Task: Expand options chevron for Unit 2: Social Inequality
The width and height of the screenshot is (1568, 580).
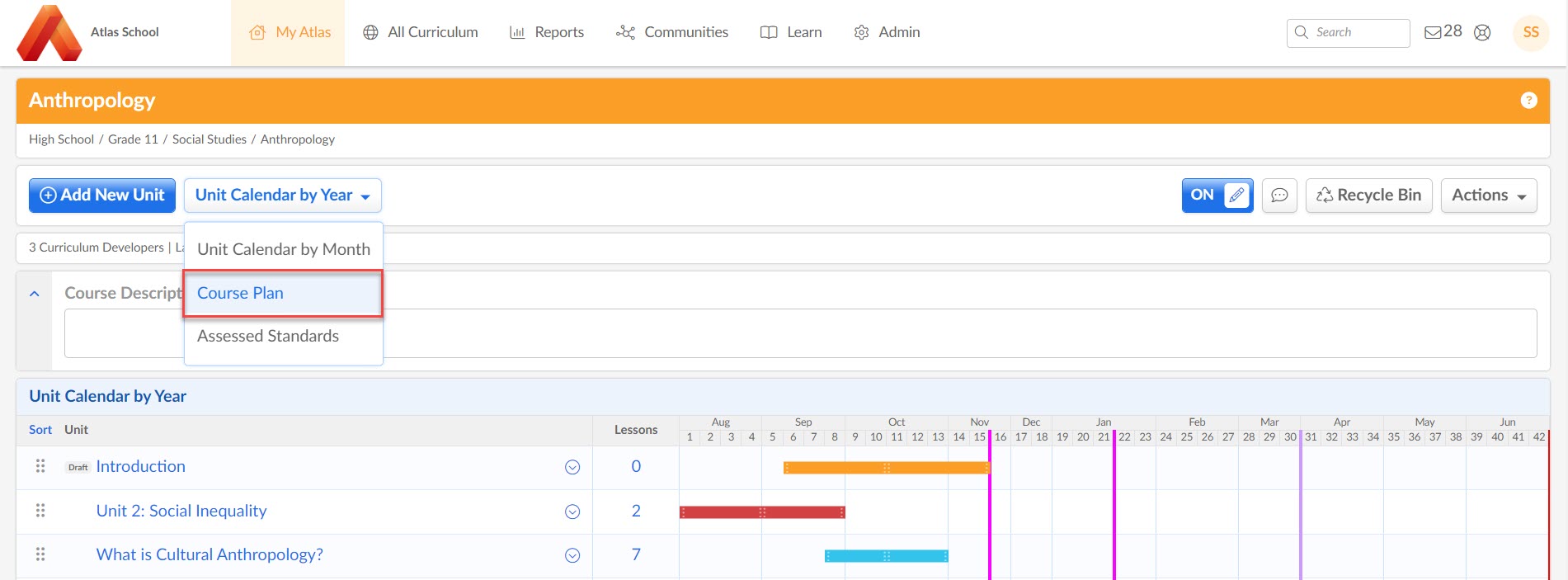Action: click(x=572, y=512)
